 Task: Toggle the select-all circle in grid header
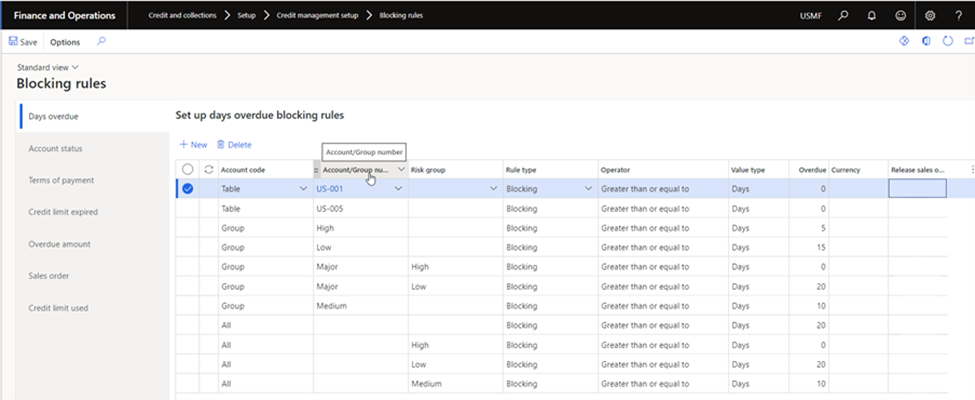tap(188, 170)
